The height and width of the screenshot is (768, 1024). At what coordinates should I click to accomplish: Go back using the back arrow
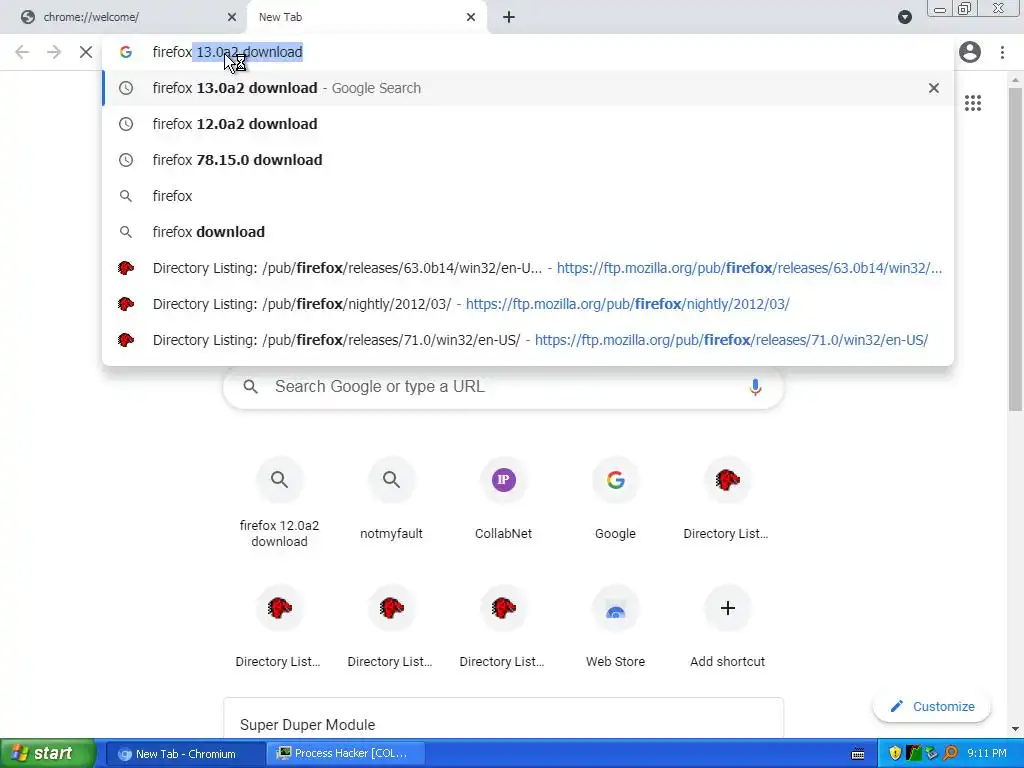22,52
